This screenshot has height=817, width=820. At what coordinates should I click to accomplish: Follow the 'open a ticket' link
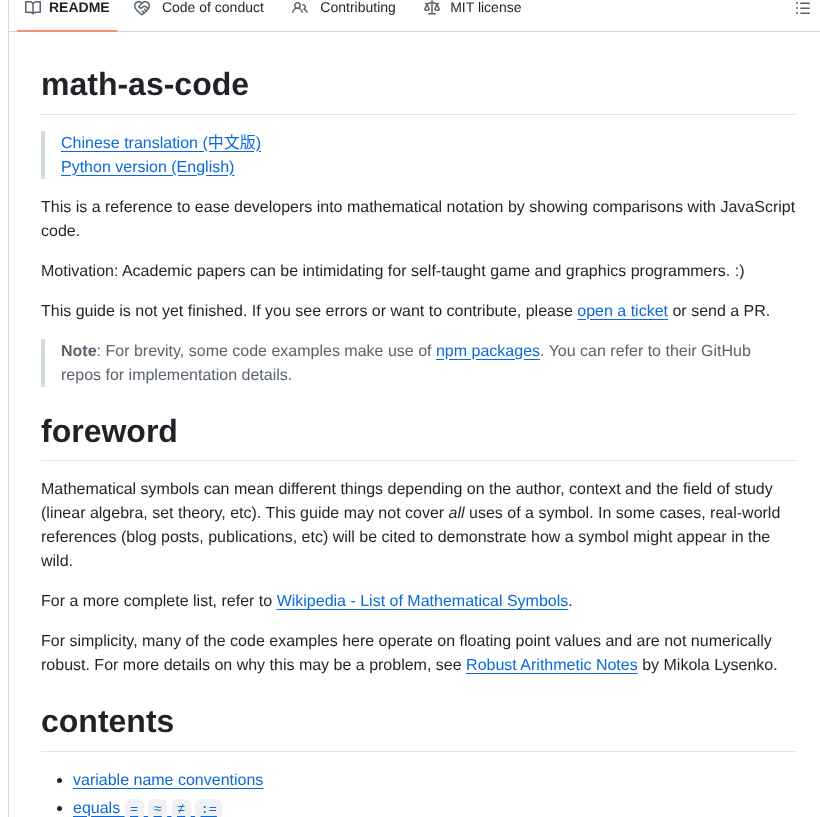tap(622, 311)
